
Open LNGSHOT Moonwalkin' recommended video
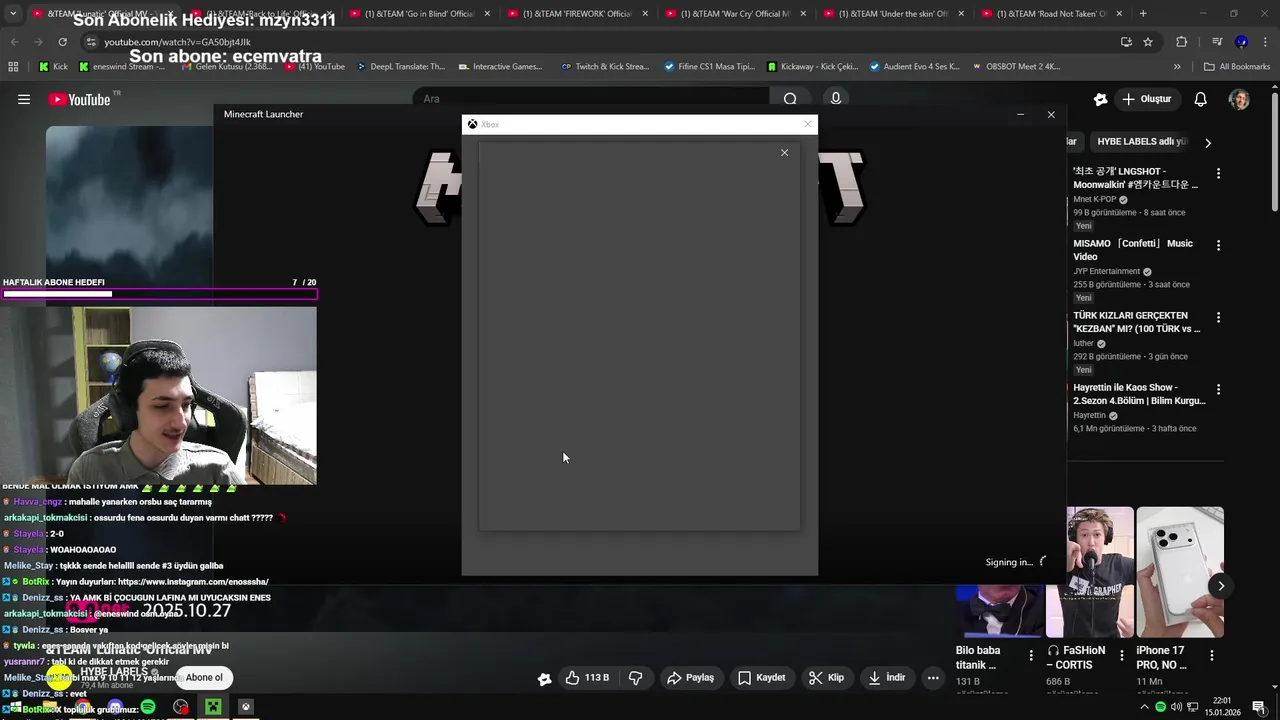coord(1135,178)
